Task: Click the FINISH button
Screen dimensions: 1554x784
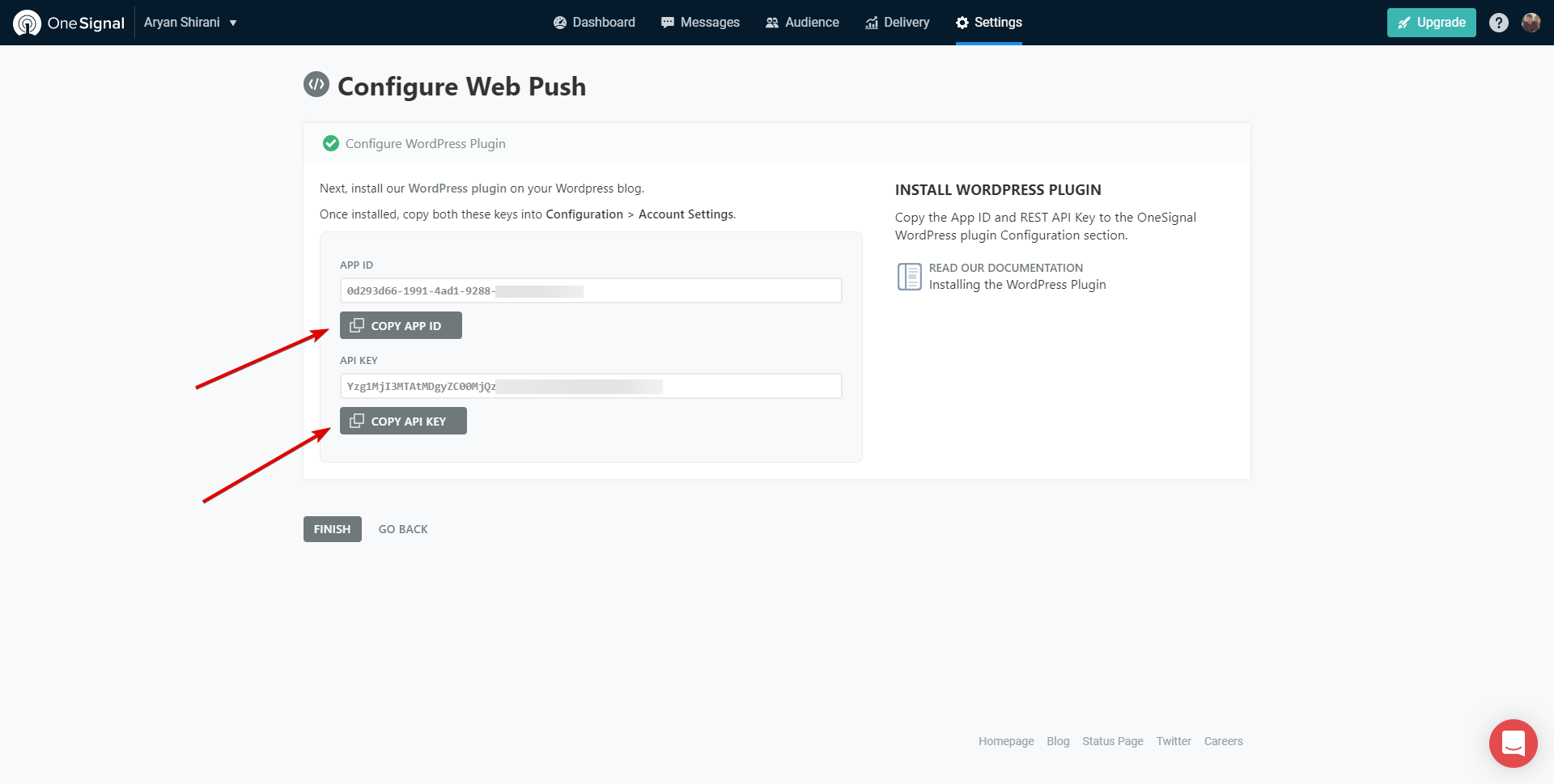Action: [333, 529]
